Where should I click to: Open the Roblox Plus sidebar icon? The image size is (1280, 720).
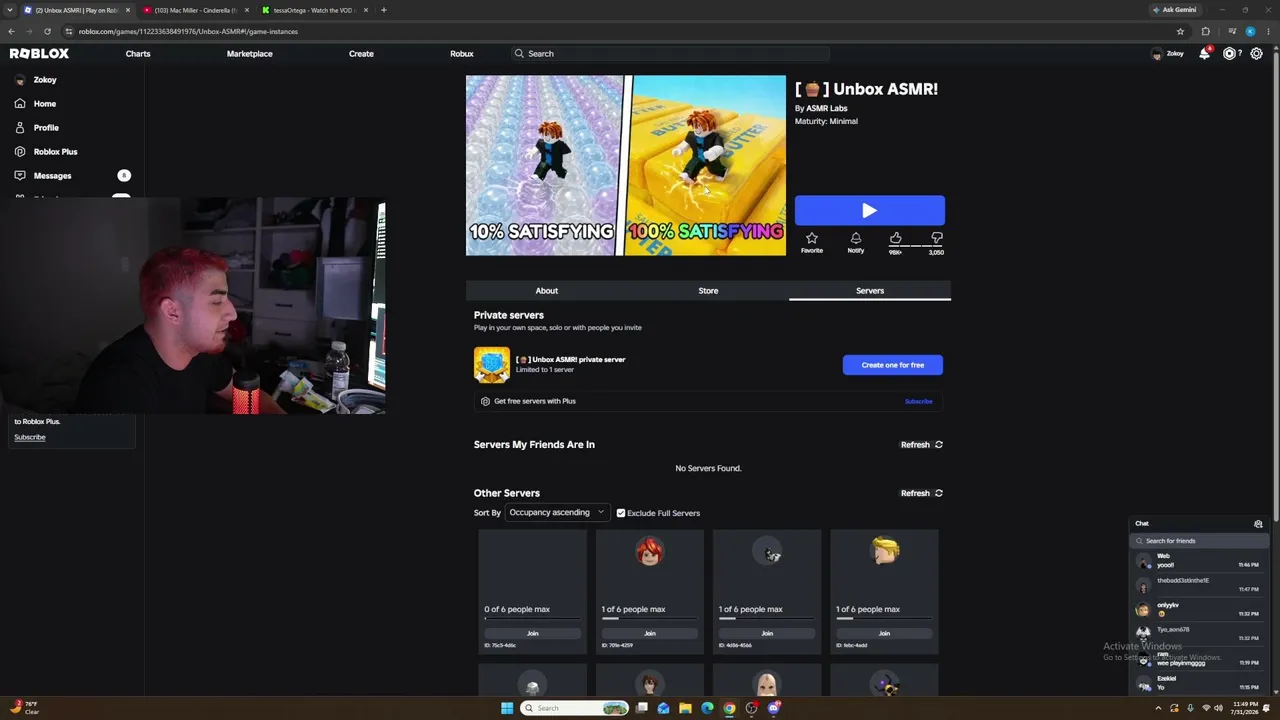click(20, 152)
